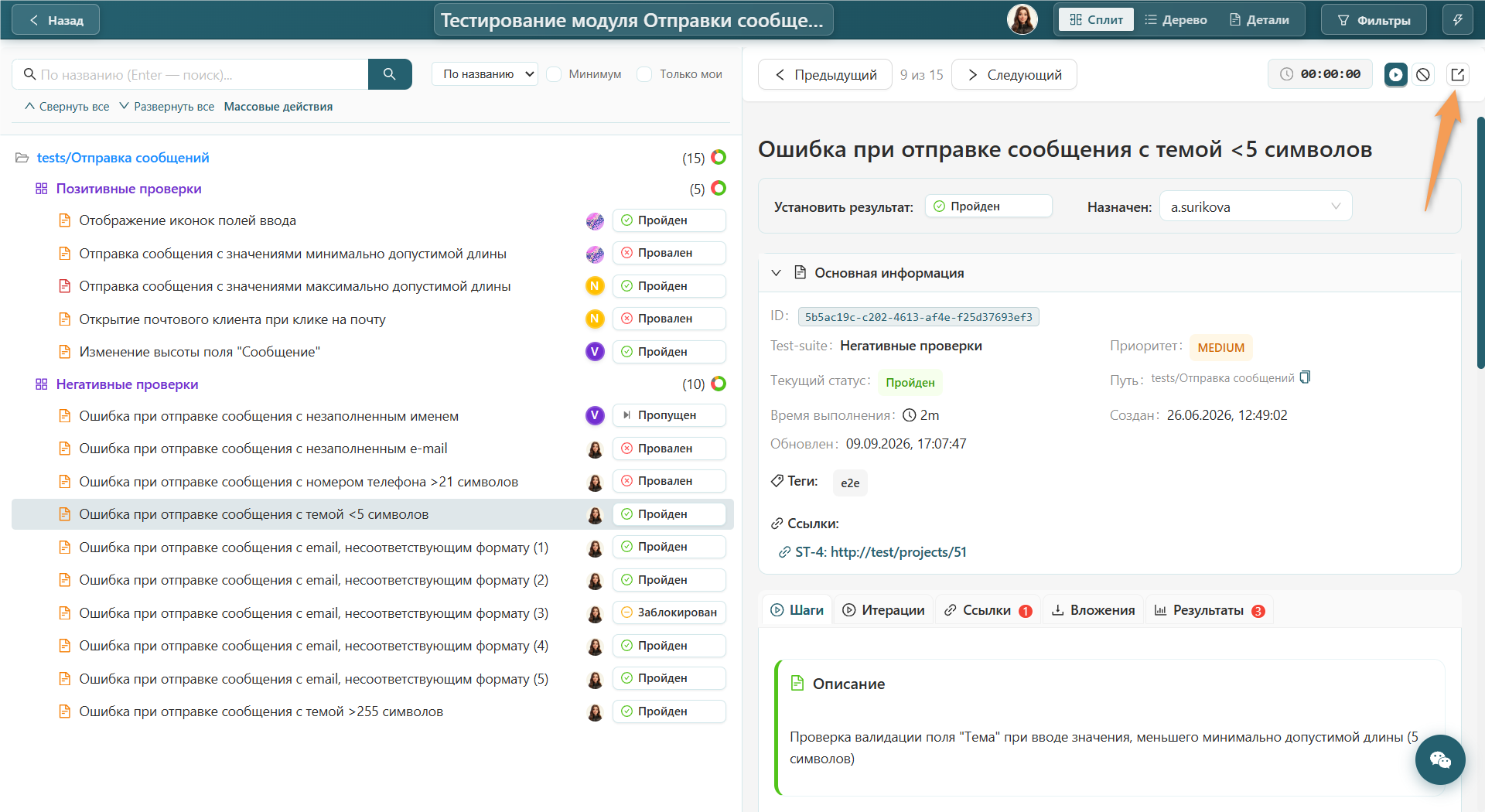Viewport: 1485px width, 812px height.
Task: Open the Шаги tab
Action: (797, 610)
